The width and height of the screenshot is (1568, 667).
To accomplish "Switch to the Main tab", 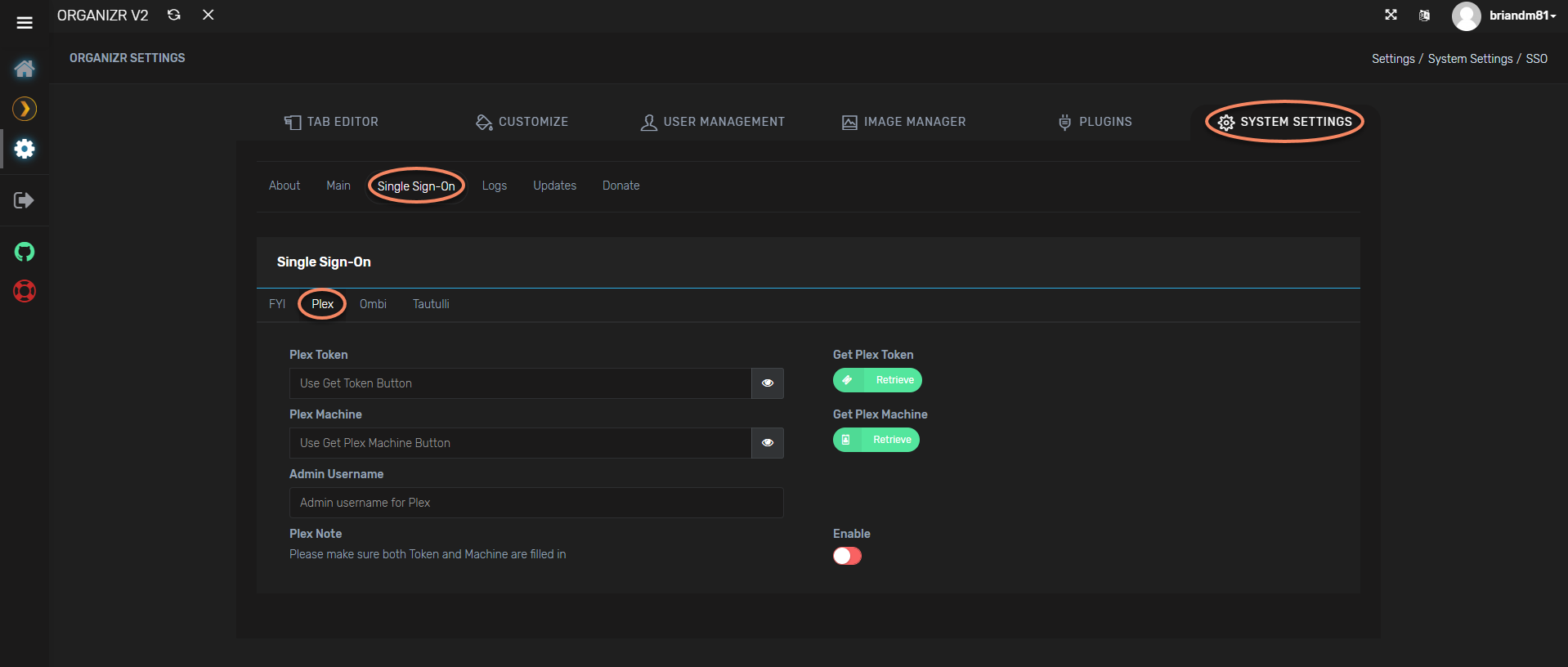I will point(338,186).
